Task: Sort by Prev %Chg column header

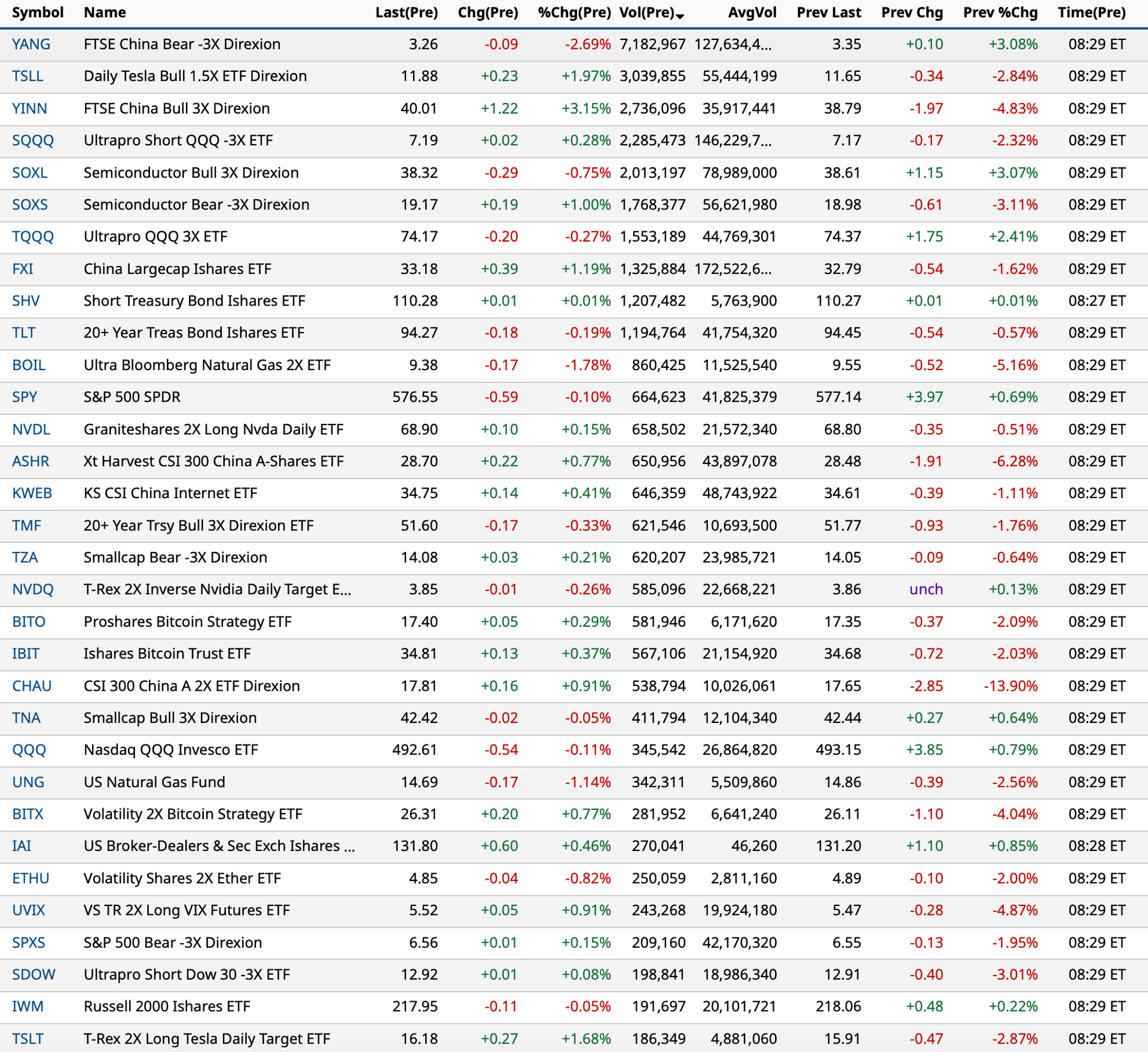Action: 1000,13
